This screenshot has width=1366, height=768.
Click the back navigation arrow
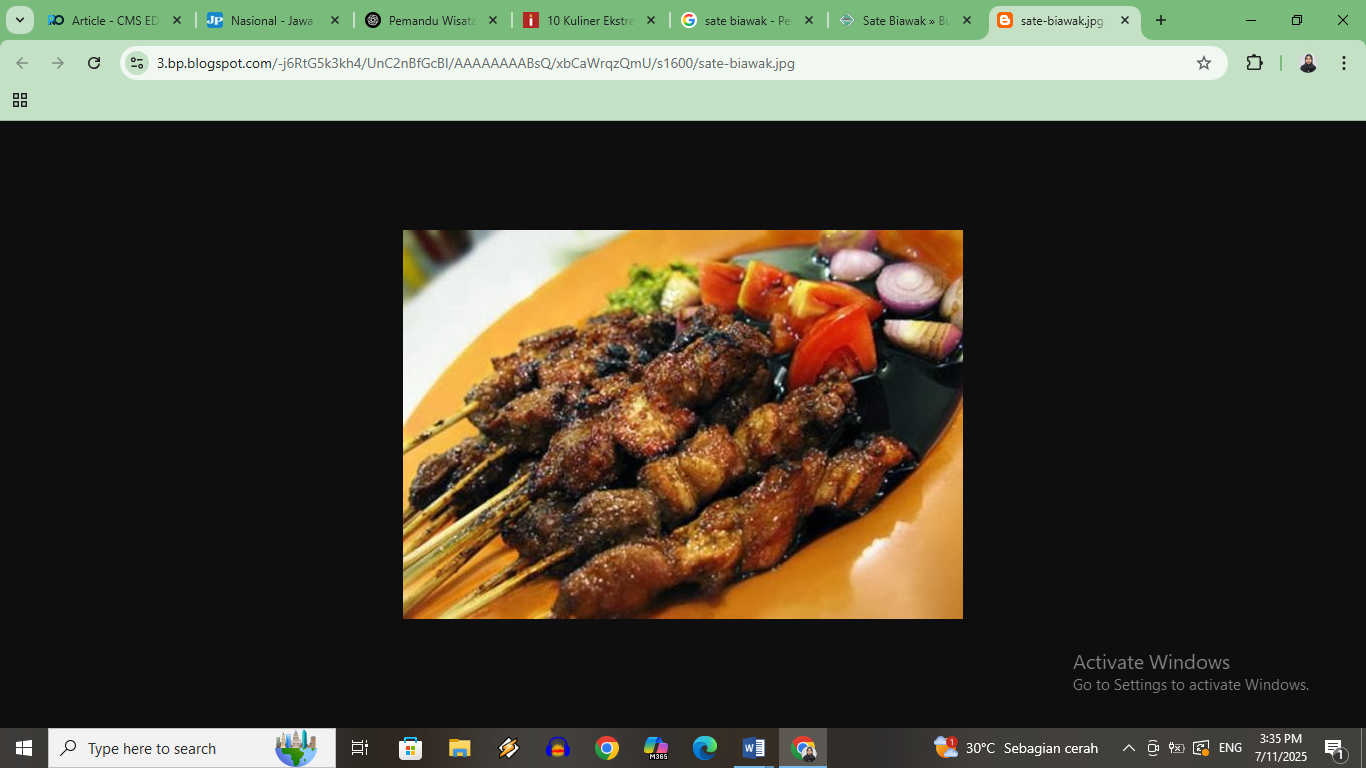(21, 62)
